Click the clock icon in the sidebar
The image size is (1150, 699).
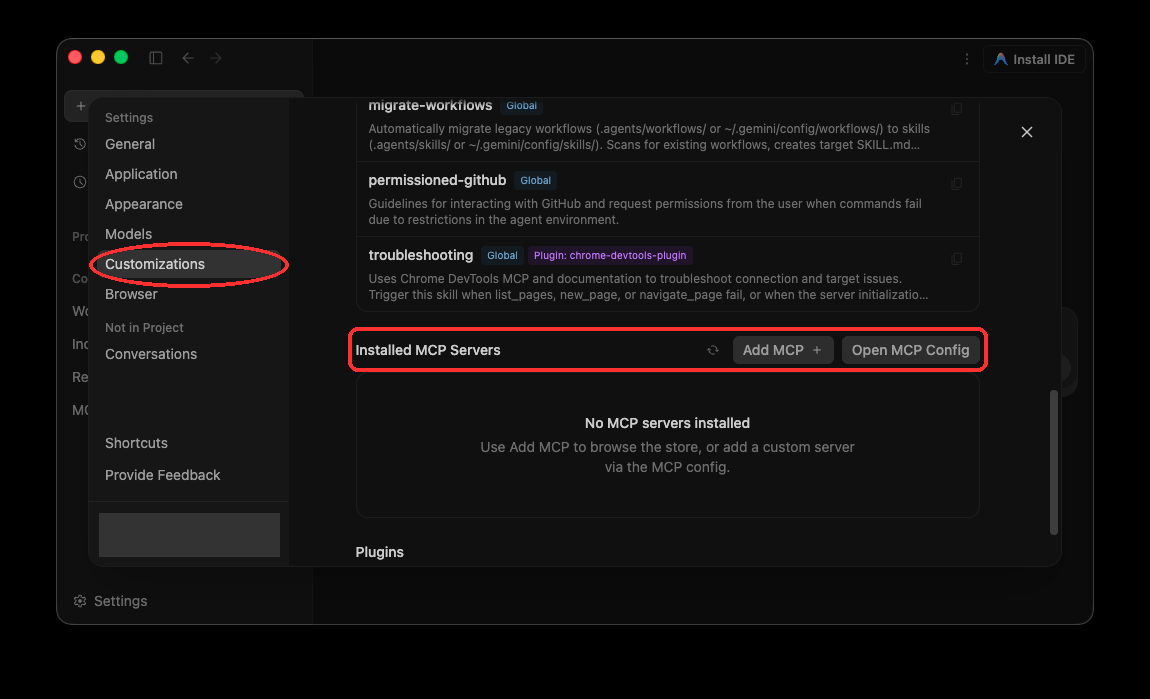click(80, 181)
